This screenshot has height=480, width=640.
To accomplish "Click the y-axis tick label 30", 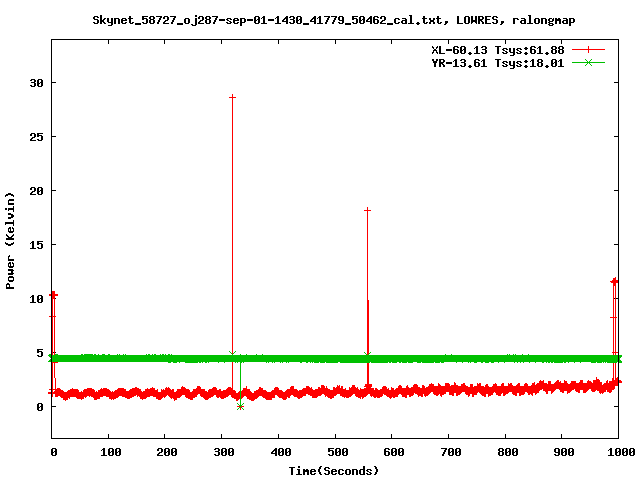I will coord(36,83).
